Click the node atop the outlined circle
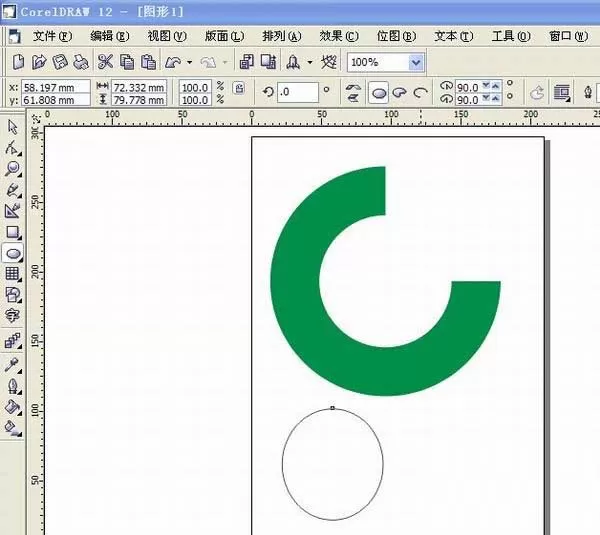Screen dimensions: 600x535 (332, 408)
